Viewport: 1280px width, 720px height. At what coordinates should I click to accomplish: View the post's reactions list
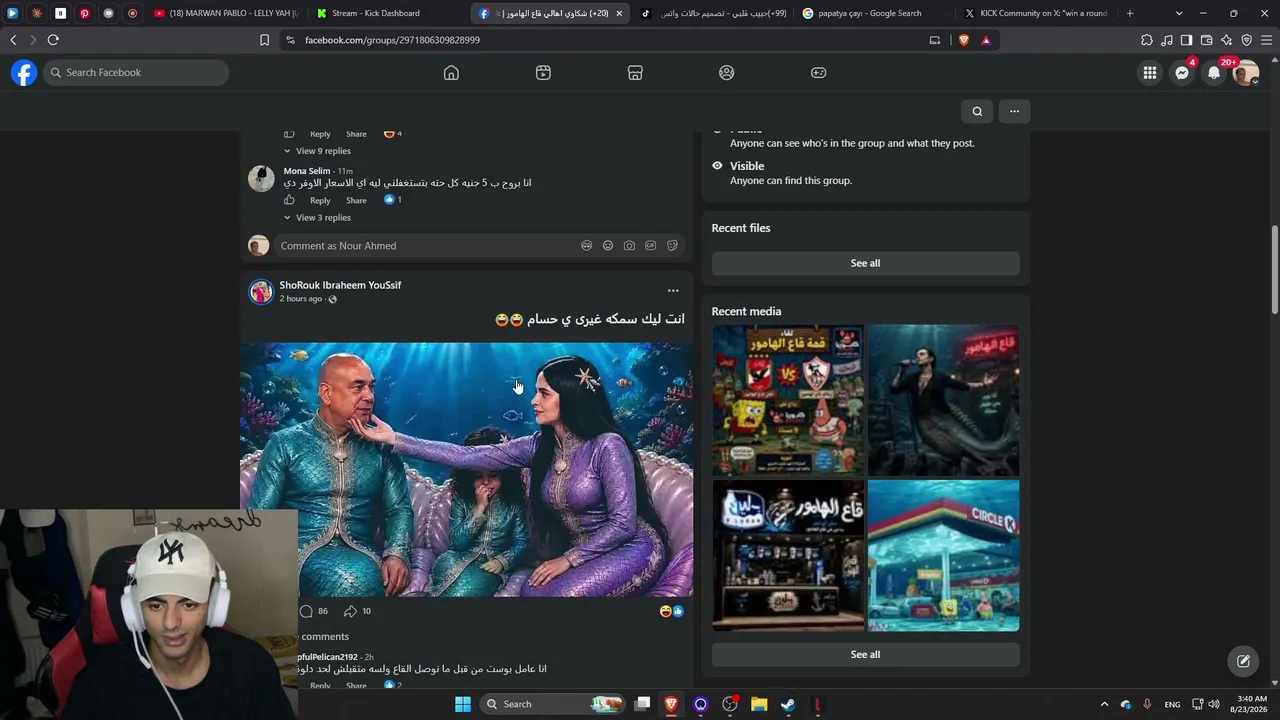point(672,611)
